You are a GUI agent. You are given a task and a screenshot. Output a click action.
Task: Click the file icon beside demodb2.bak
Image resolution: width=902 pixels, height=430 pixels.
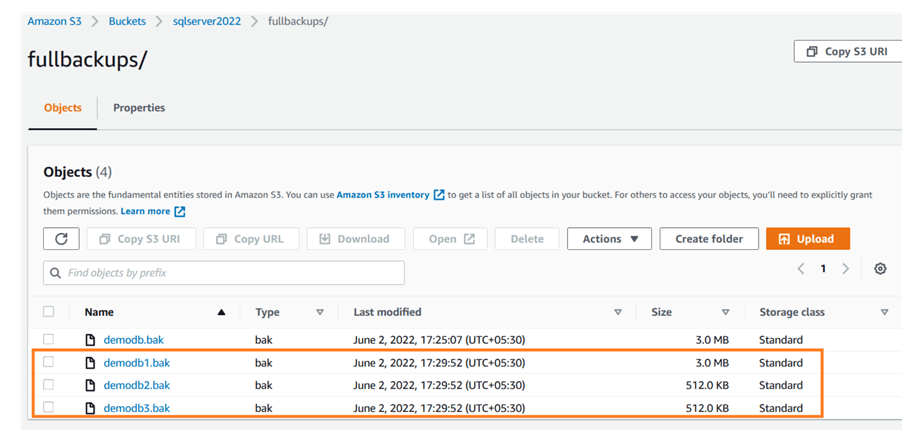pos(90,385)
